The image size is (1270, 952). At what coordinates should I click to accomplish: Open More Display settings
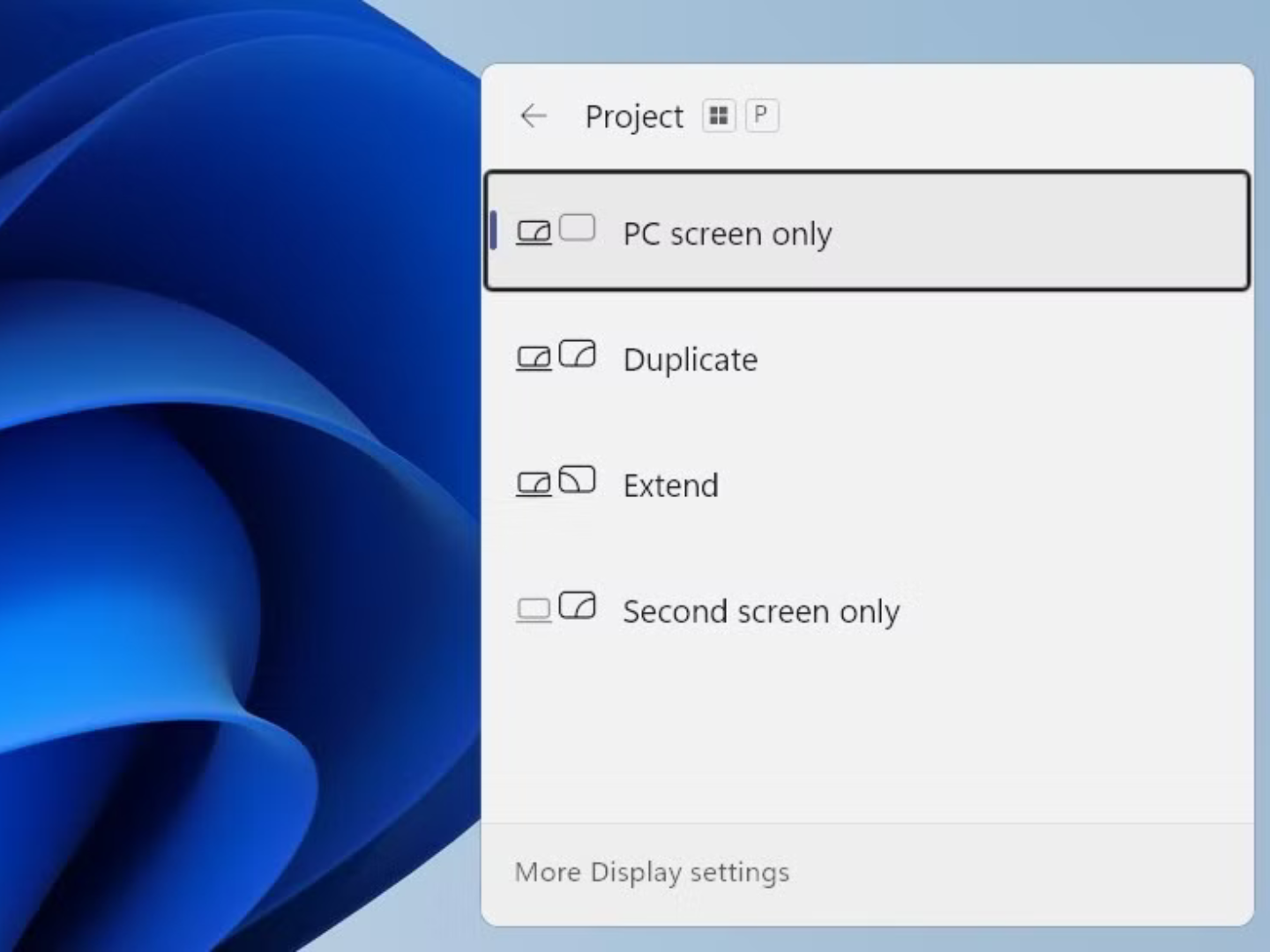pyautogui.click(x=652, y=872)
